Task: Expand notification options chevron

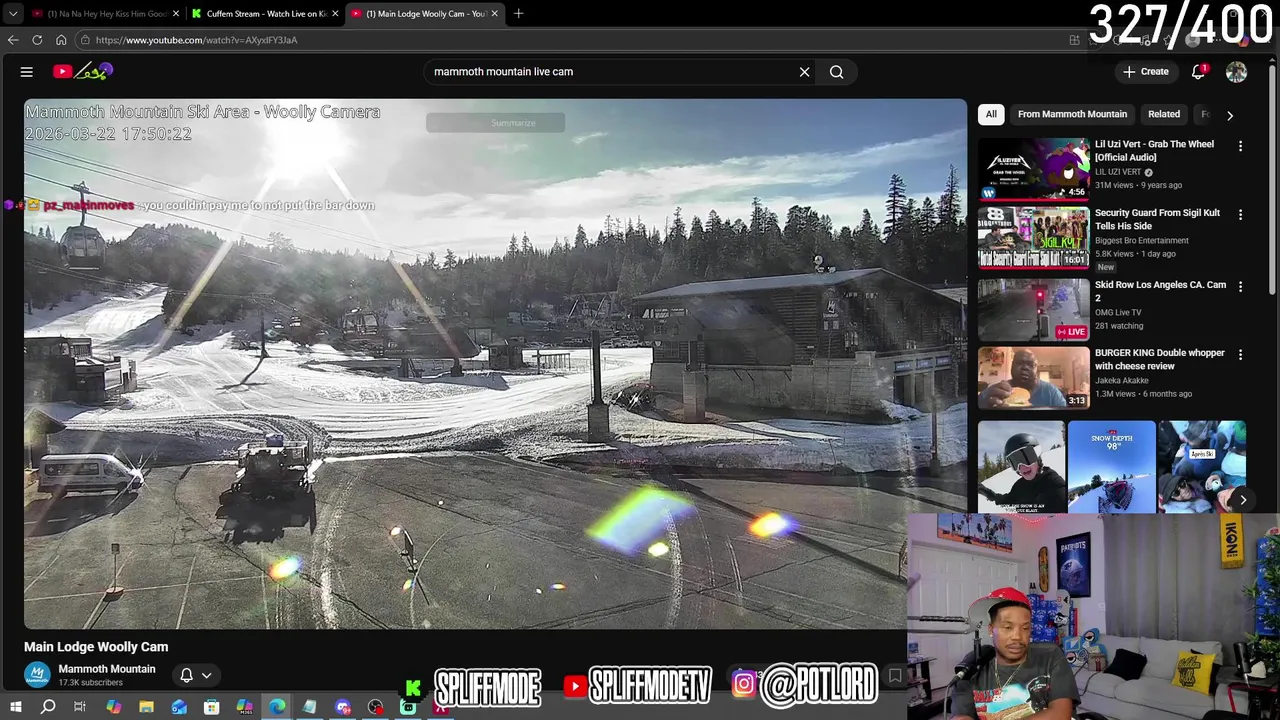Action: (207, 676)
